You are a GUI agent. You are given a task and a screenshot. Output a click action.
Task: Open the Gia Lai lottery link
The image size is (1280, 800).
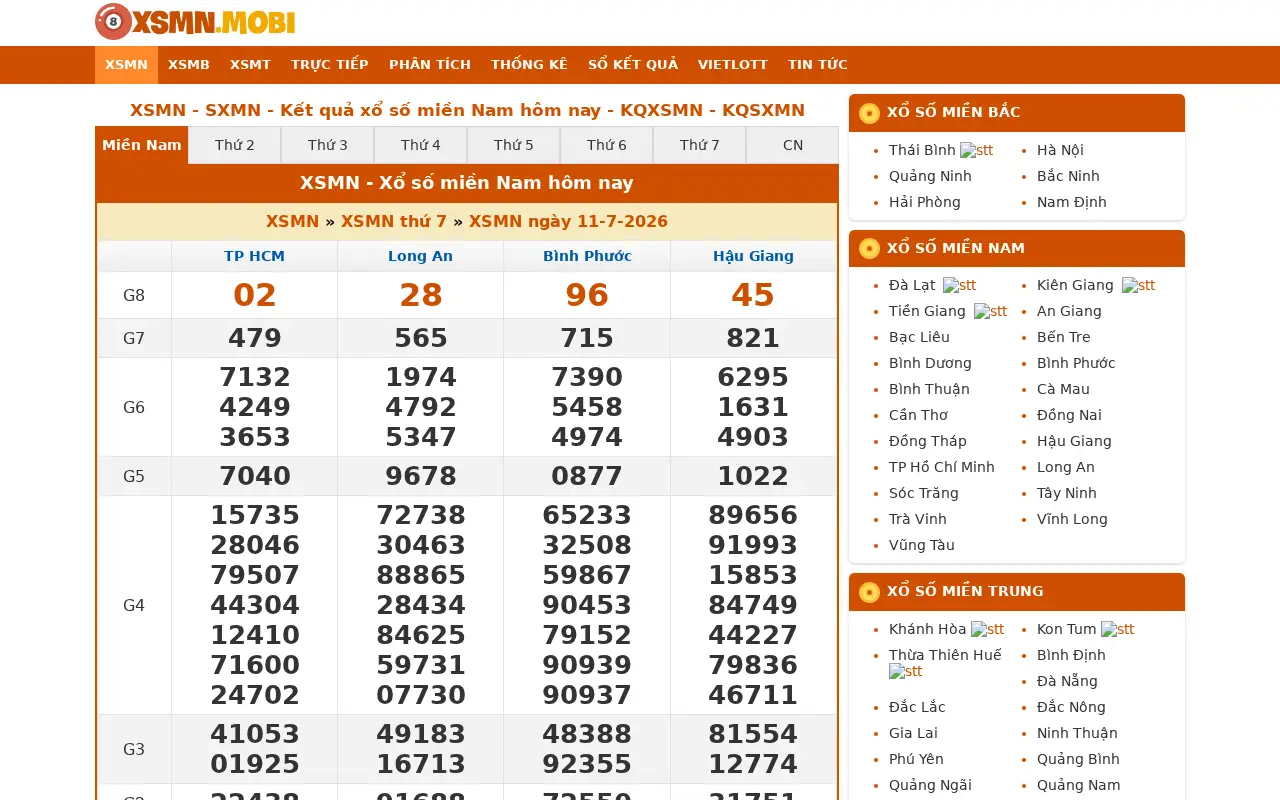pos(913,733)
